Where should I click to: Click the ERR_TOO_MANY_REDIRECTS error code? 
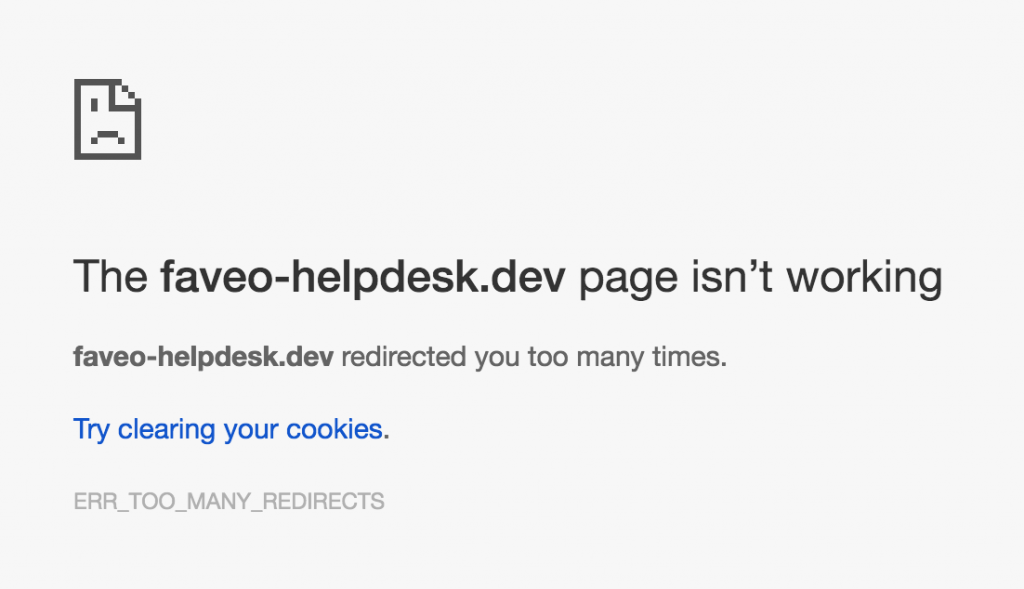tap(229, 501)
